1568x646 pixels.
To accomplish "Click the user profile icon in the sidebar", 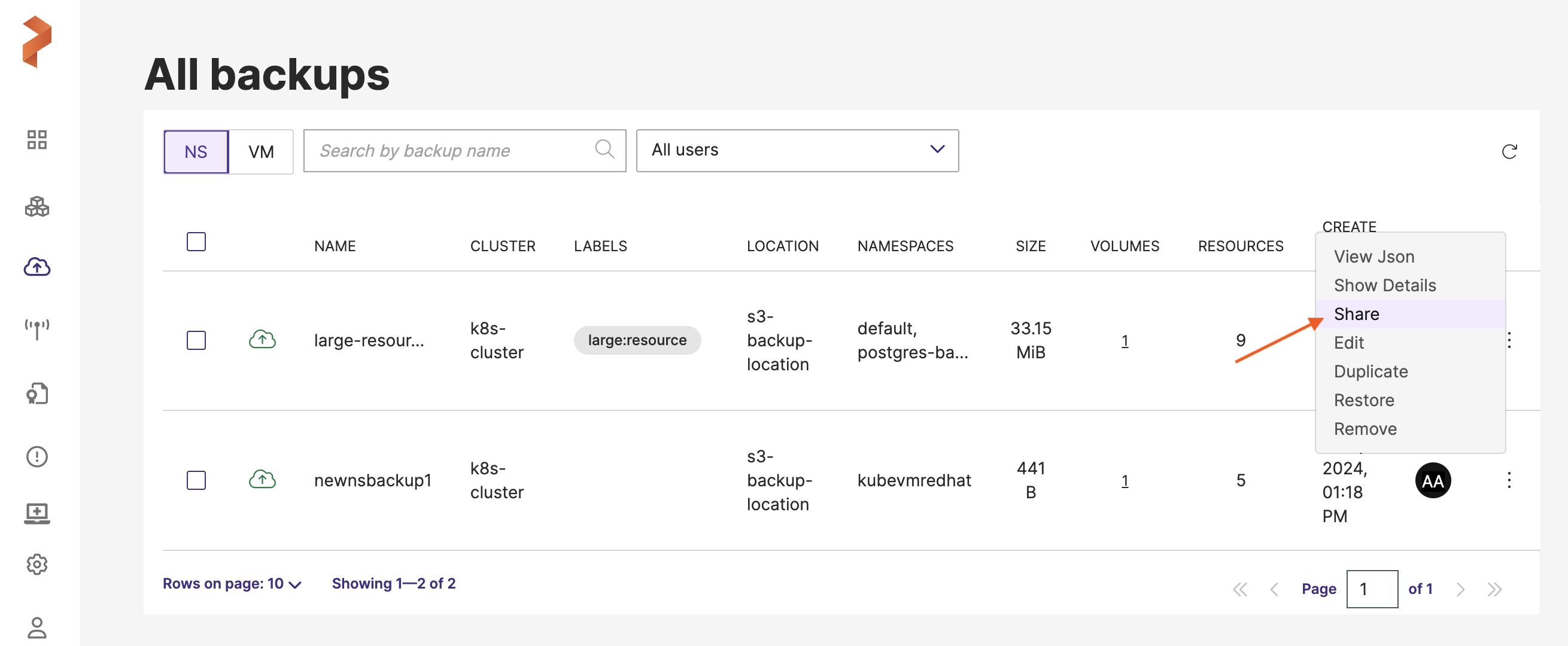I will 37,627.
